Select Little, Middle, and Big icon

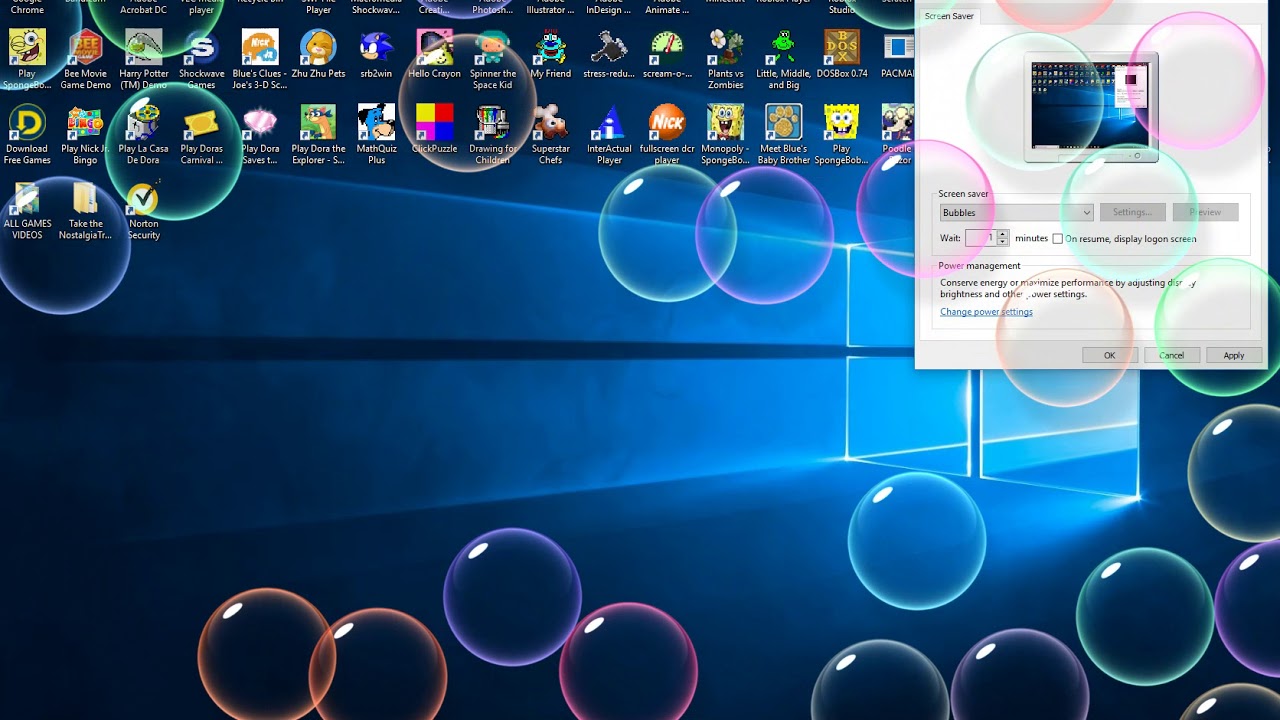[x=783, y=58]
